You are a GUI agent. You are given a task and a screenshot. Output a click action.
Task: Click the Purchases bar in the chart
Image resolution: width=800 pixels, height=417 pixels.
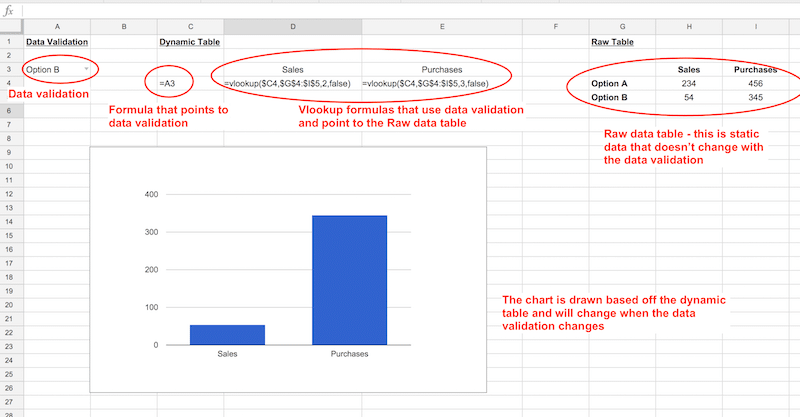349,280
